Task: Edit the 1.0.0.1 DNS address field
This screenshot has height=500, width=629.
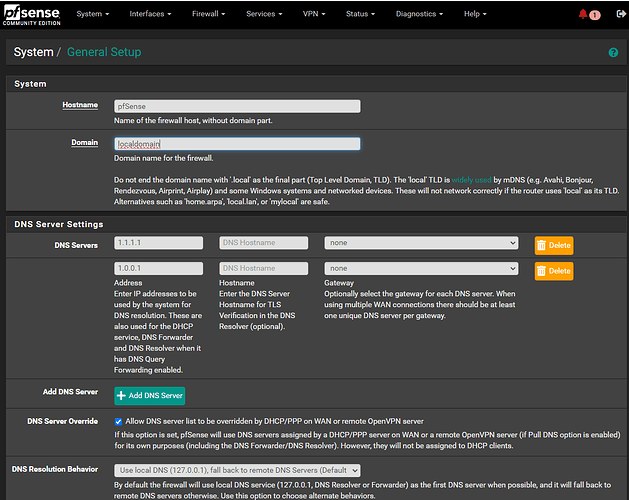Action: click(x=158, y=268)
